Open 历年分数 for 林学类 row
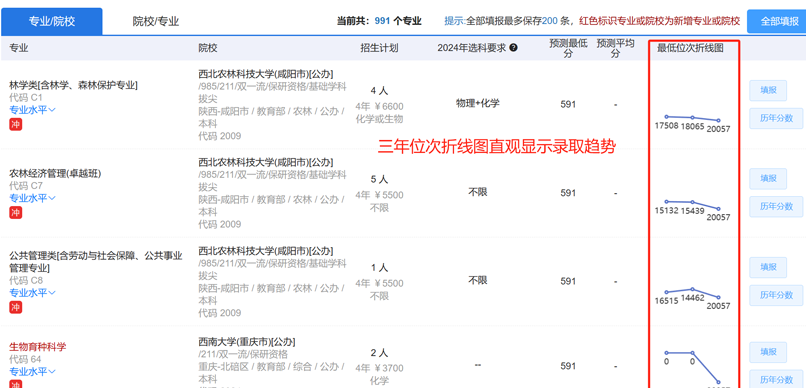The width and height of the screenshot is (806, 388). [776, 118]
